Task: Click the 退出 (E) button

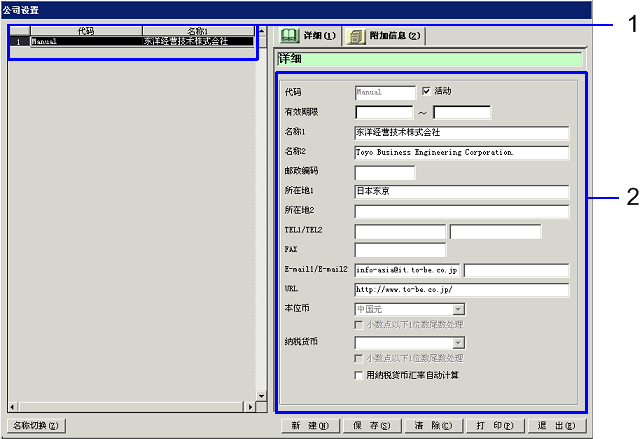Action: pyautogui.click(x=557, y=426)
